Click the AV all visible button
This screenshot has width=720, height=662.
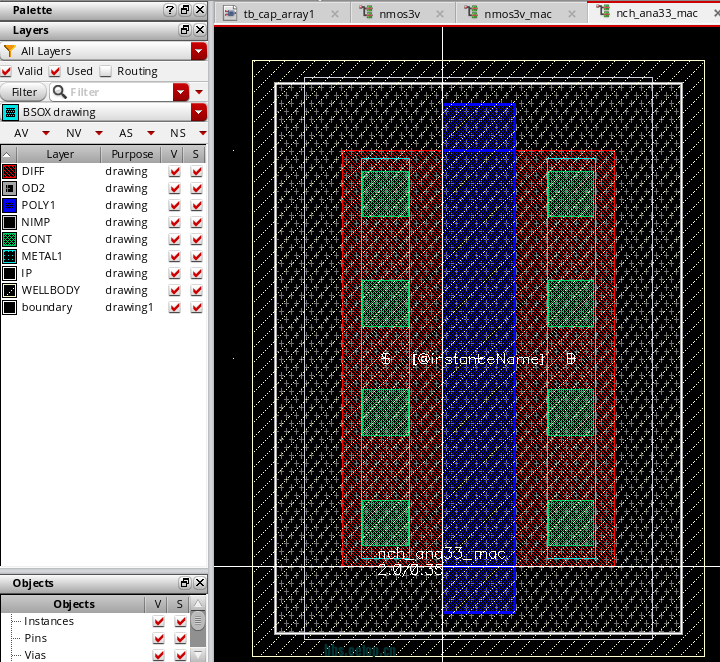(21, 133)
